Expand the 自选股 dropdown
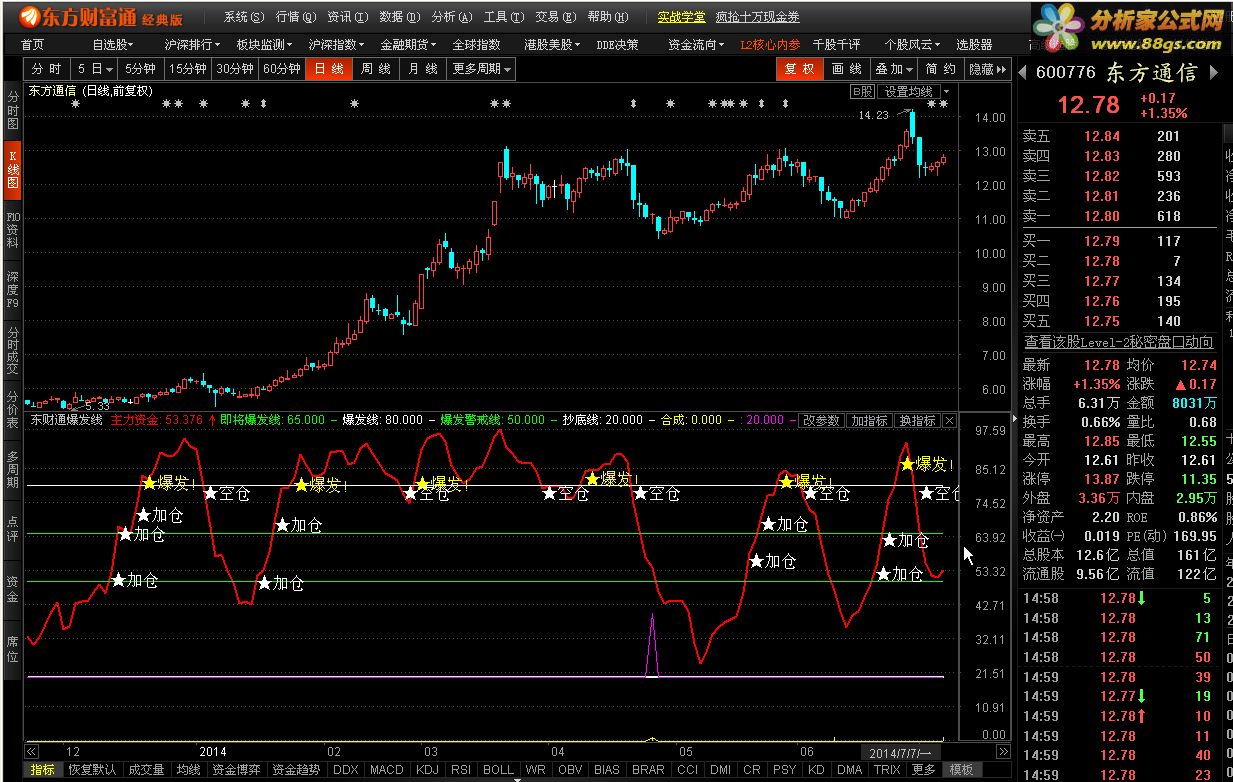The image size is (1233, 782). (114, 44)
